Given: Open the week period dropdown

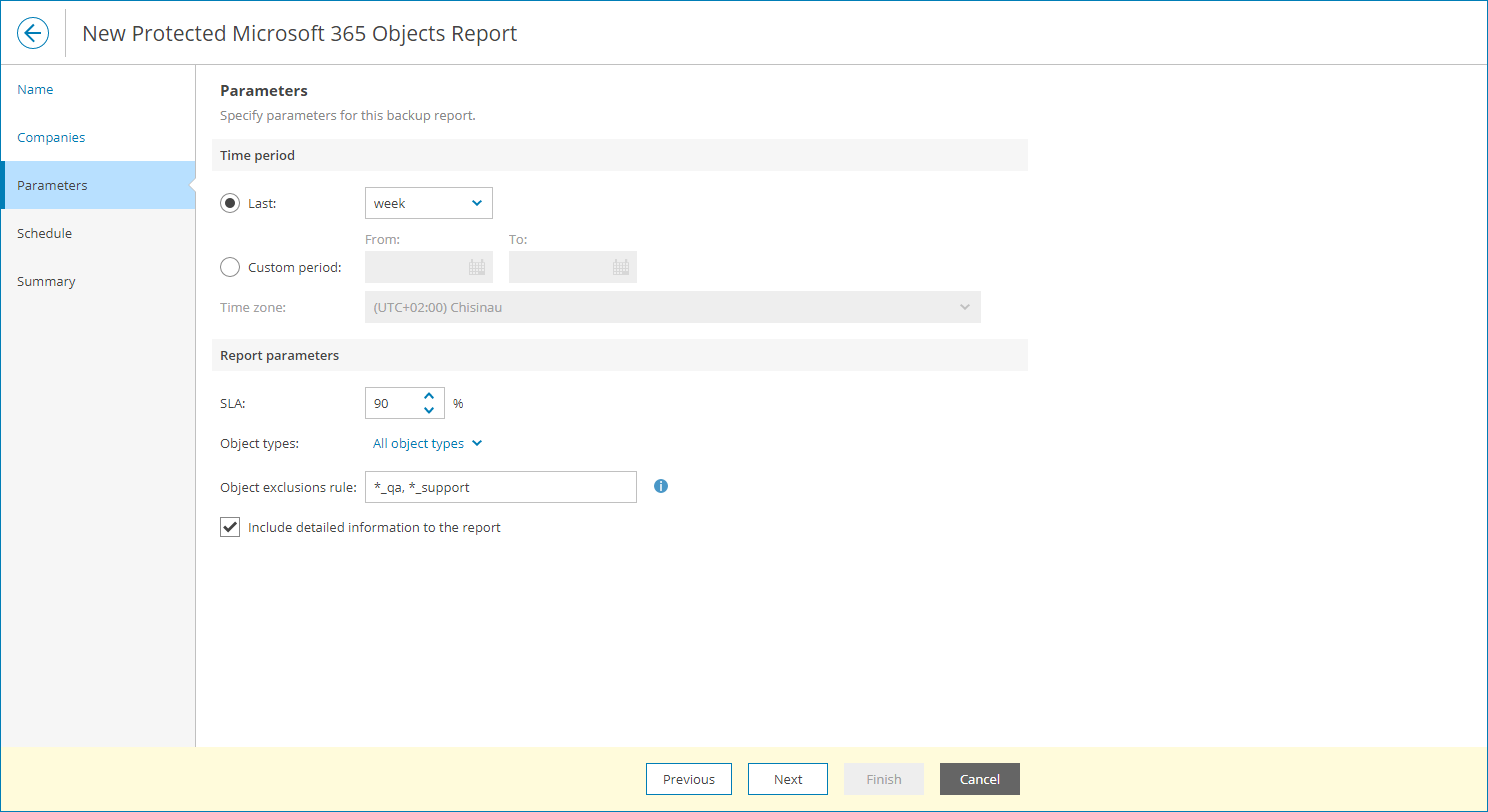Looking at the screenshot, I should pyautogui.click(x=429, y=203).
